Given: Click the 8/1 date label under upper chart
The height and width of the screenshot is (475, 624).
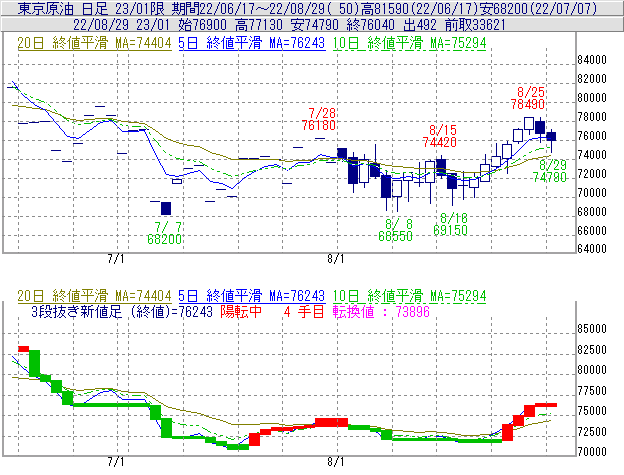Looking at the screenshot, I should [x=336, y=259].
